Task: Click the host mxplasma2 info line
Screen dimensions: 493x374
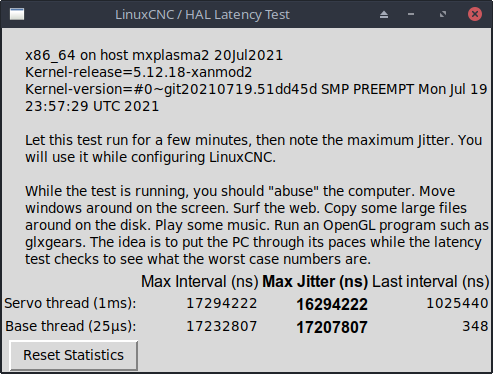Action: [x=154, y=55]
